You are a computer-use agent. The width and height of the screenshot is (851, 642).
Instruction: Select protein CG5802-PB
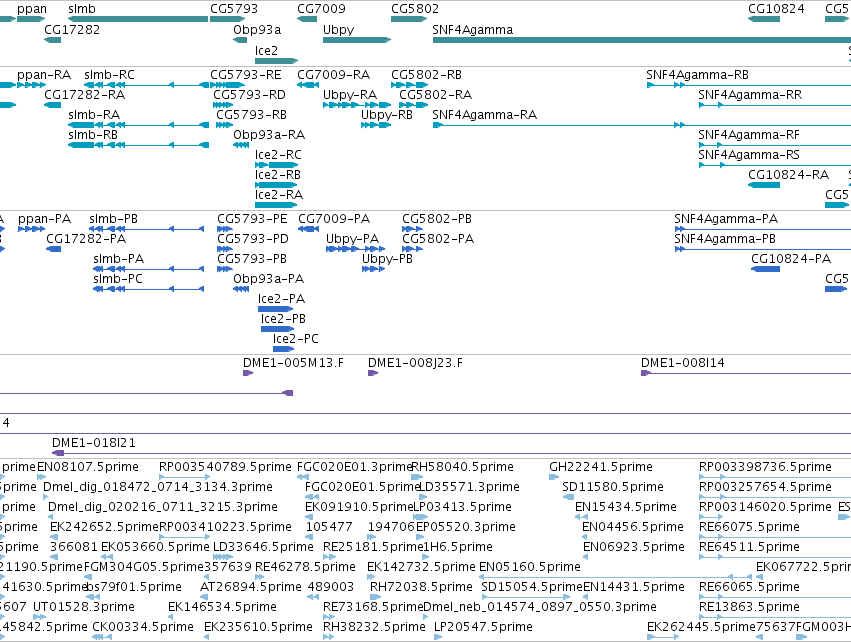pos(437,219)
